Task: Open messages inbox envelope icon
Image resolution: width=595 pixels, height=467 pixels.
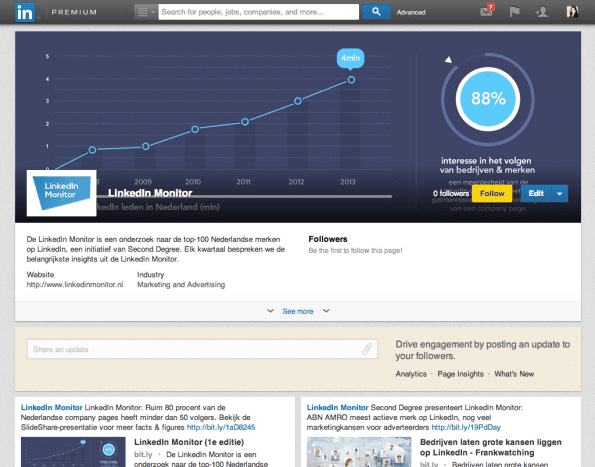Action: [487, 11]
